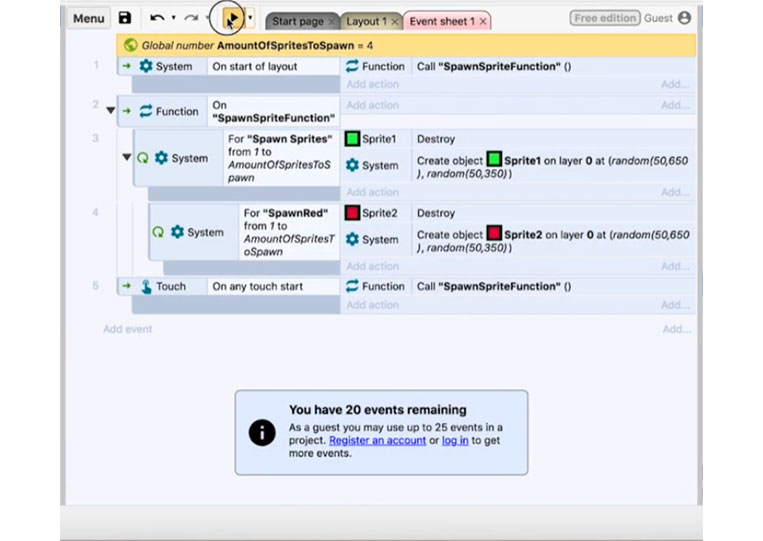This screenshot has height=541, width=763.
Task: Collapse event 2 with its triangle
Action: tap(111, 110)
